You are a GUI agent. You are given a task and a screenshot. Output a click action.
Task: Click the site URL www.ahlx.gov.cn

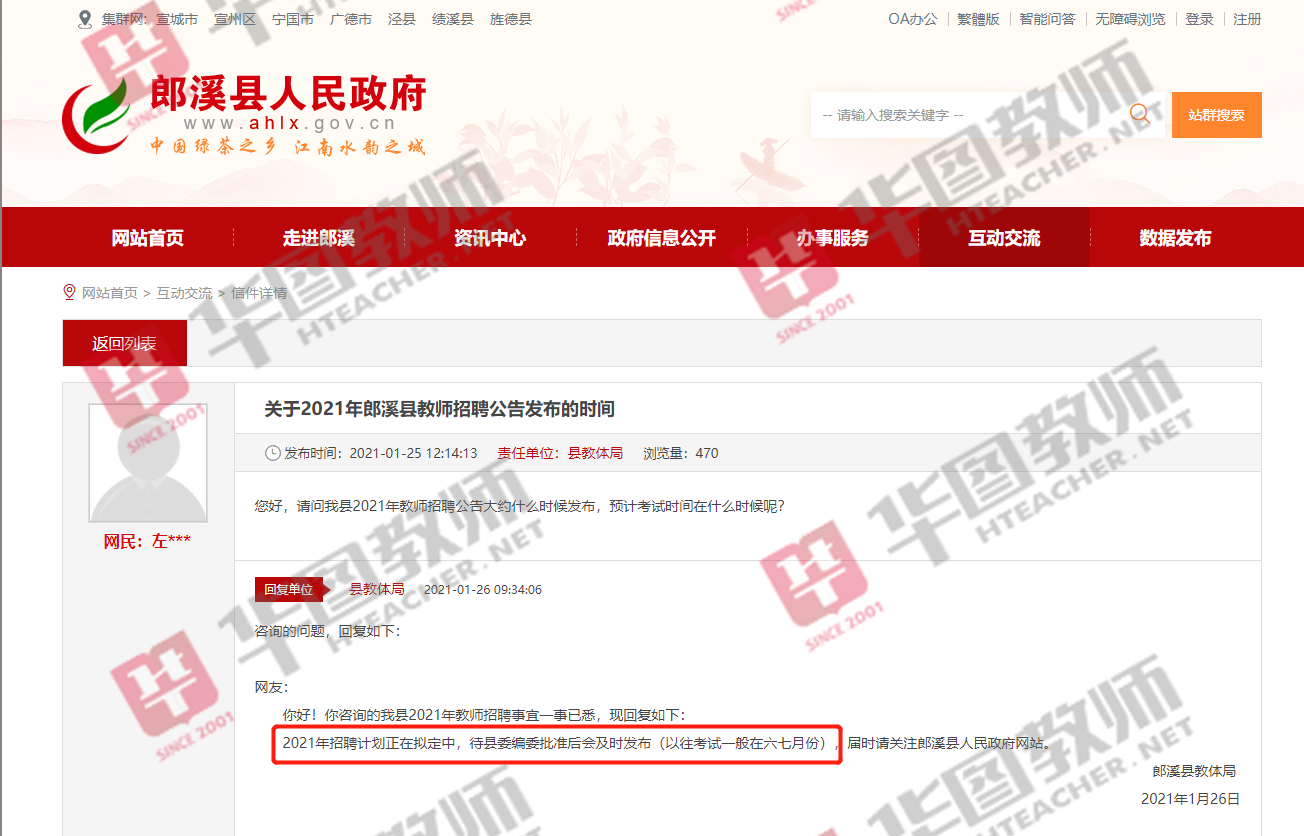290,124
